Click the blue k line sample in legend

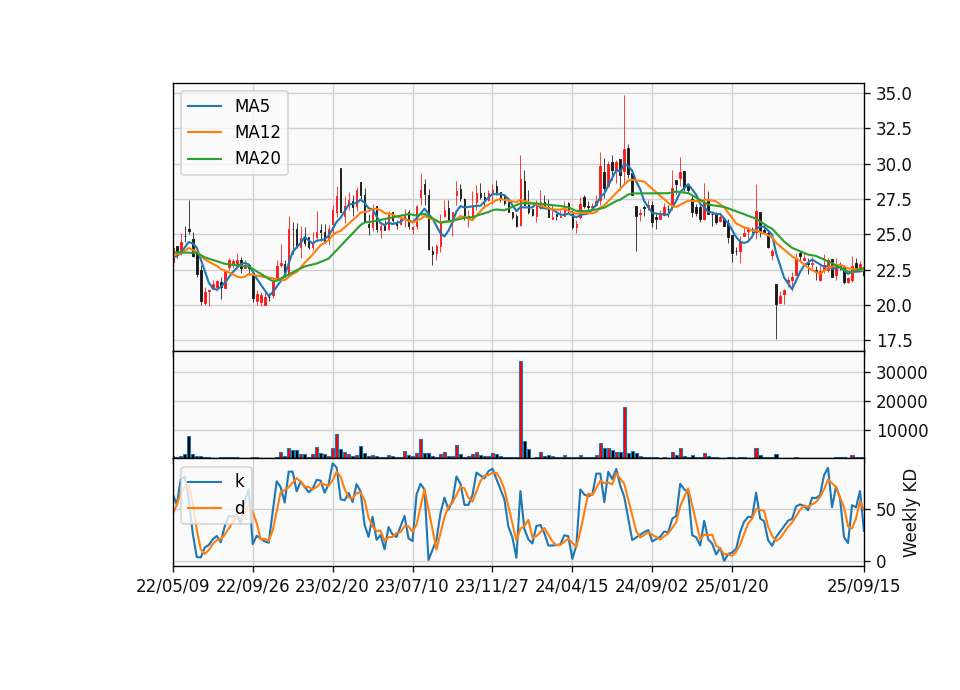point(204,482)
